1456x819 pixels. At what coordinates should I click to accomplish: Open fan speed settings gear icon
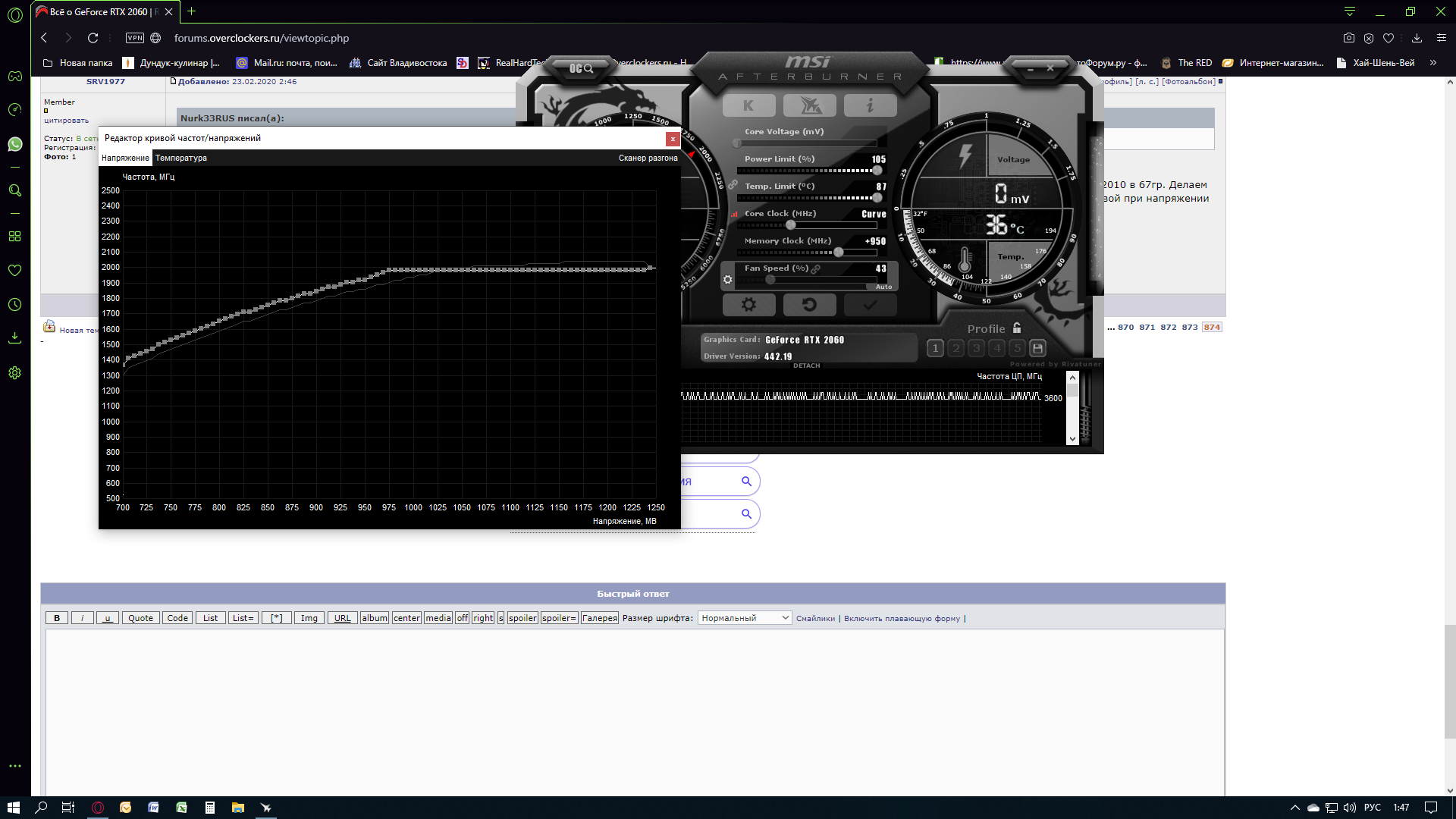(x=727, y=280)
